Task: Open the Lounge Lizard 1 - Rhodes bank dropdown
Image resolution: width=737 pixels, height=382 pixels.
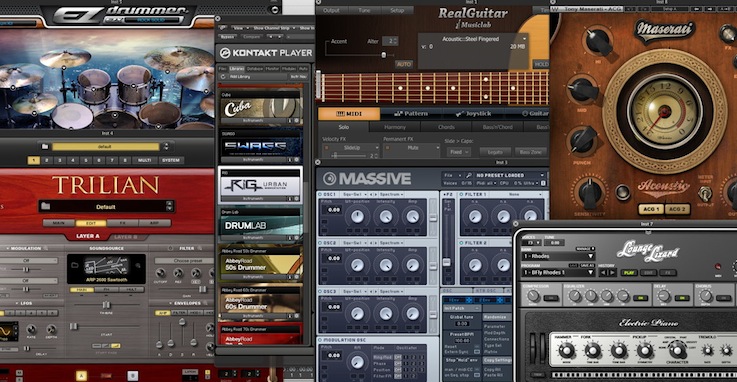Action: click(558, 256)
